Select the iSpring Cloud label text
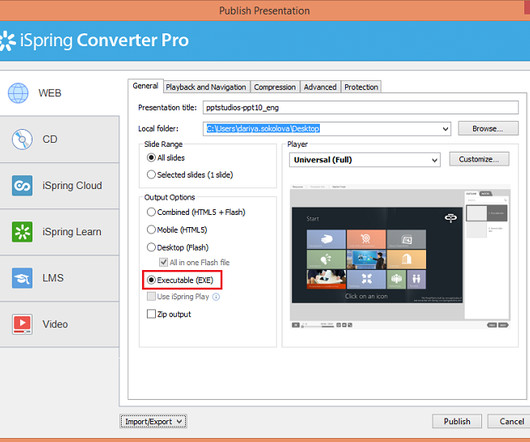The width and height of the screenshot is (530, 442). click(72, 186)
